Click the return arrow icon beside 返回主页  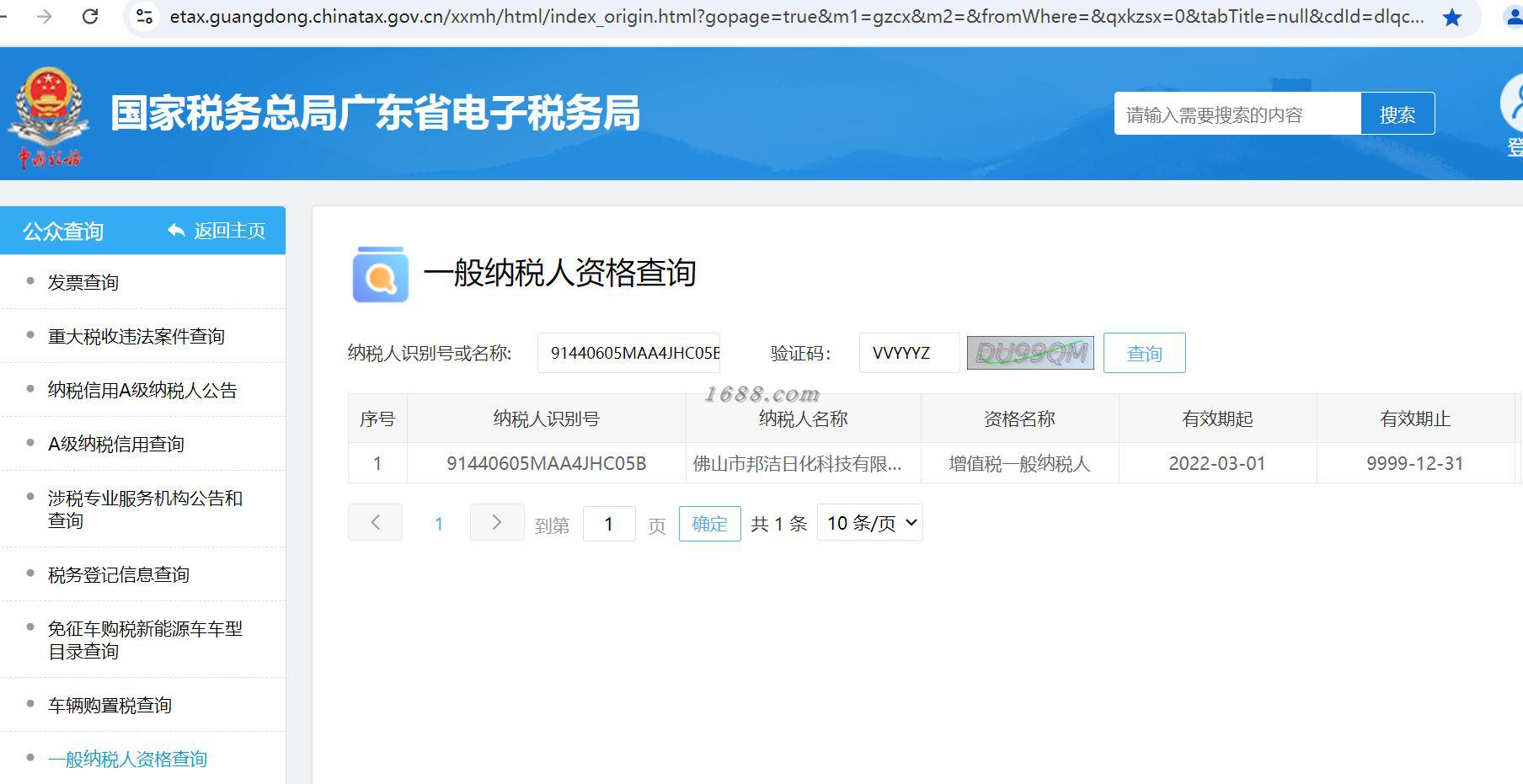(x=176, y=230)
